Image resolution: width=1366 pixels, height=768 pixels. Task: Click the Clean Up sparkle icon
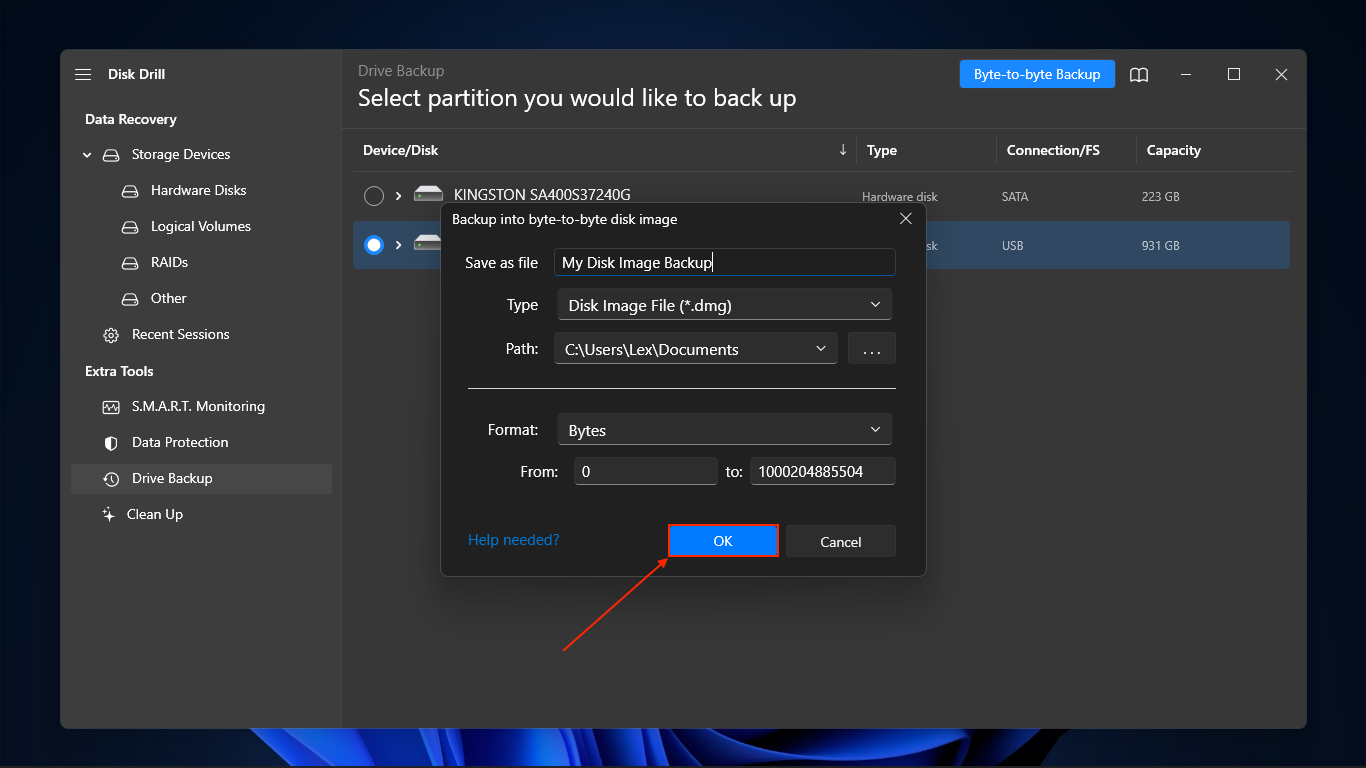coord(108,514)
